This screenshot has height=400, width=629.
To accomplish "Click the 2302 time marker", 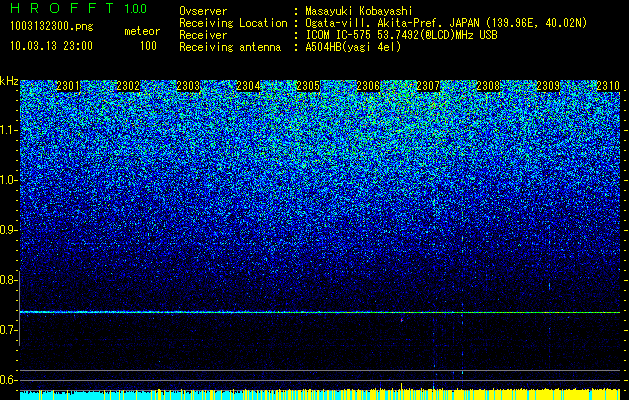I will coord(128,86).
